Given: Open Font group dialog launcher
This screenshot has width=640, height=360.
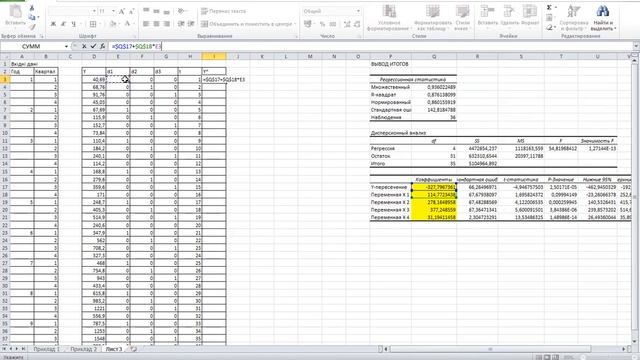Looking at the screenshot, I should click(136, 36).
